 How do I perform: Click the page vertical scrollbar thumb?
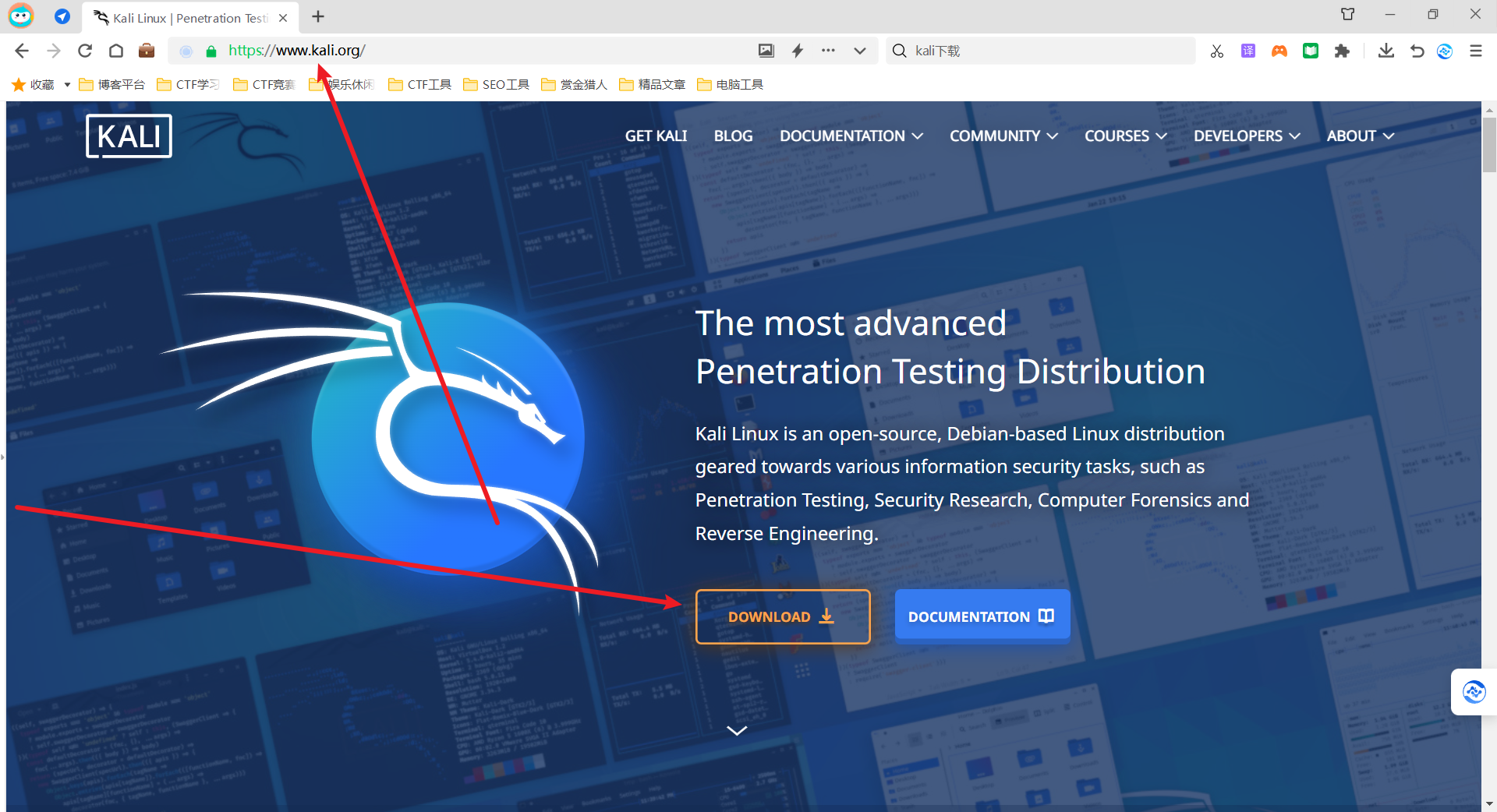point(1489,144)
